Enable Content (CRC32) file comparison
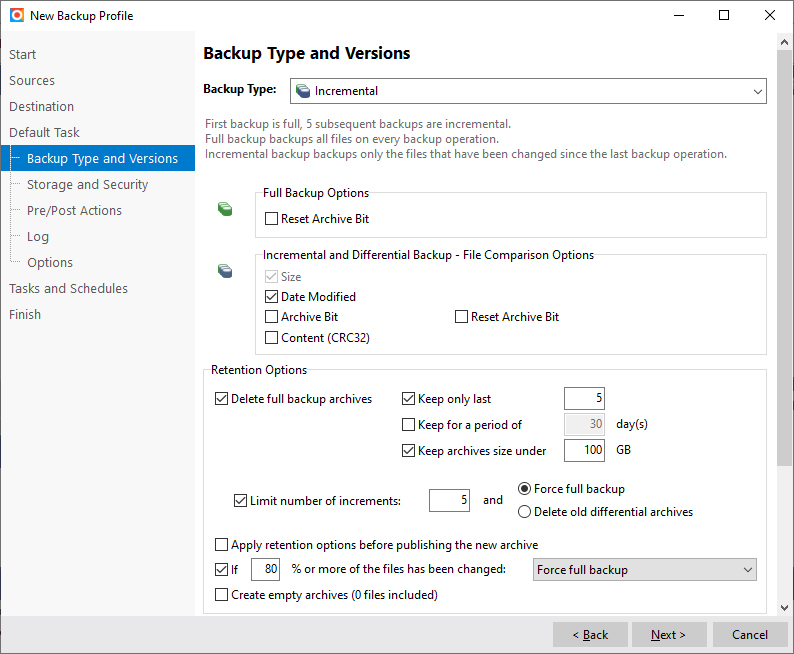 pos(272,338)
